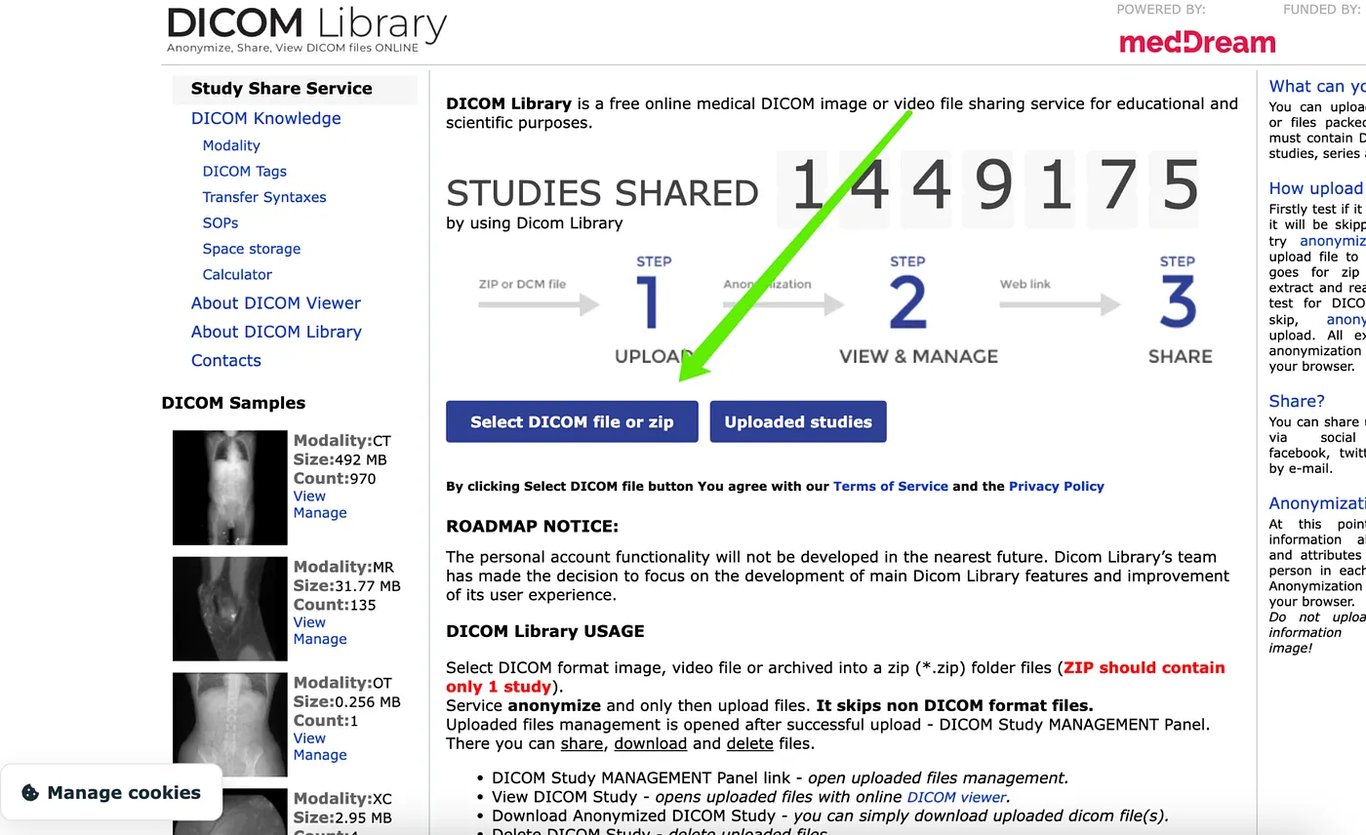Click the Size:492 MB text
This screenshot has width=1366, height=835.
[x=340, y=460]
